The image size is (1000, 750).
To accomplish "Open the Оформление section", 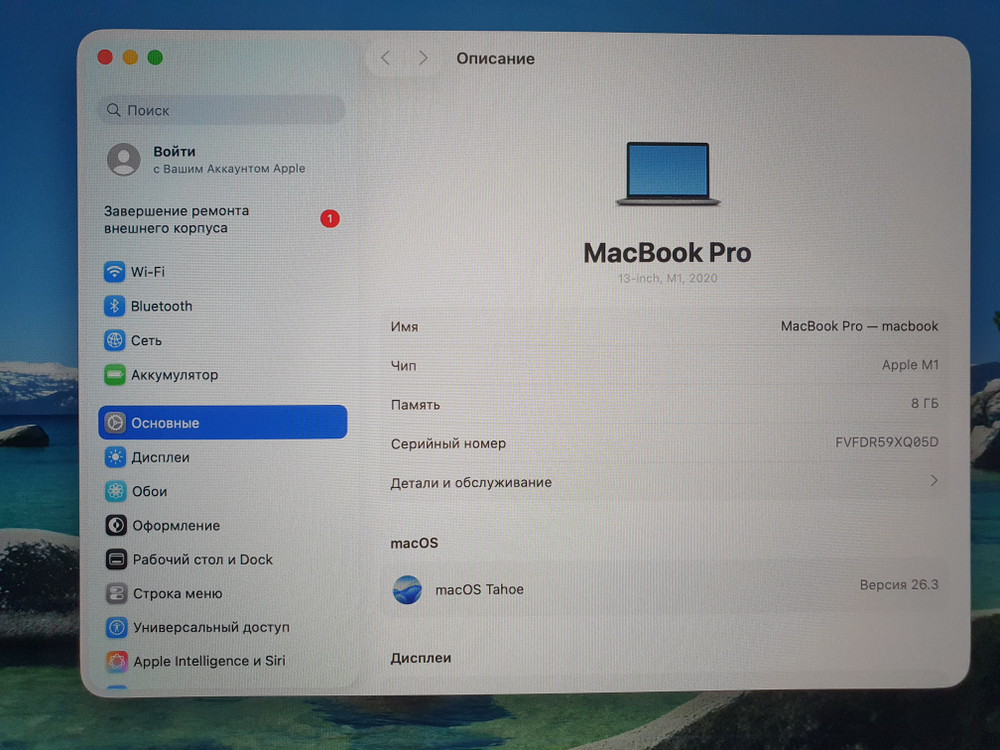I will [x=223, y=526].
